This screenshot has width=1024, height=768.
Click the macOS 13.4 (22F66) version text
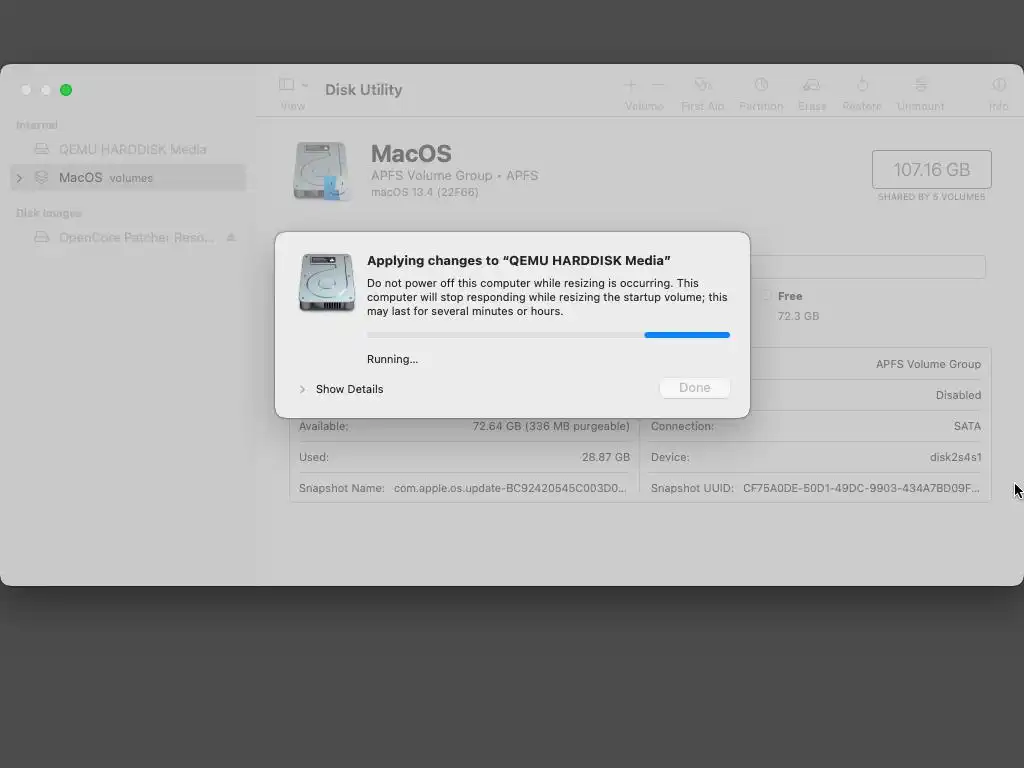pyautogui.click(x=424, y=192)
